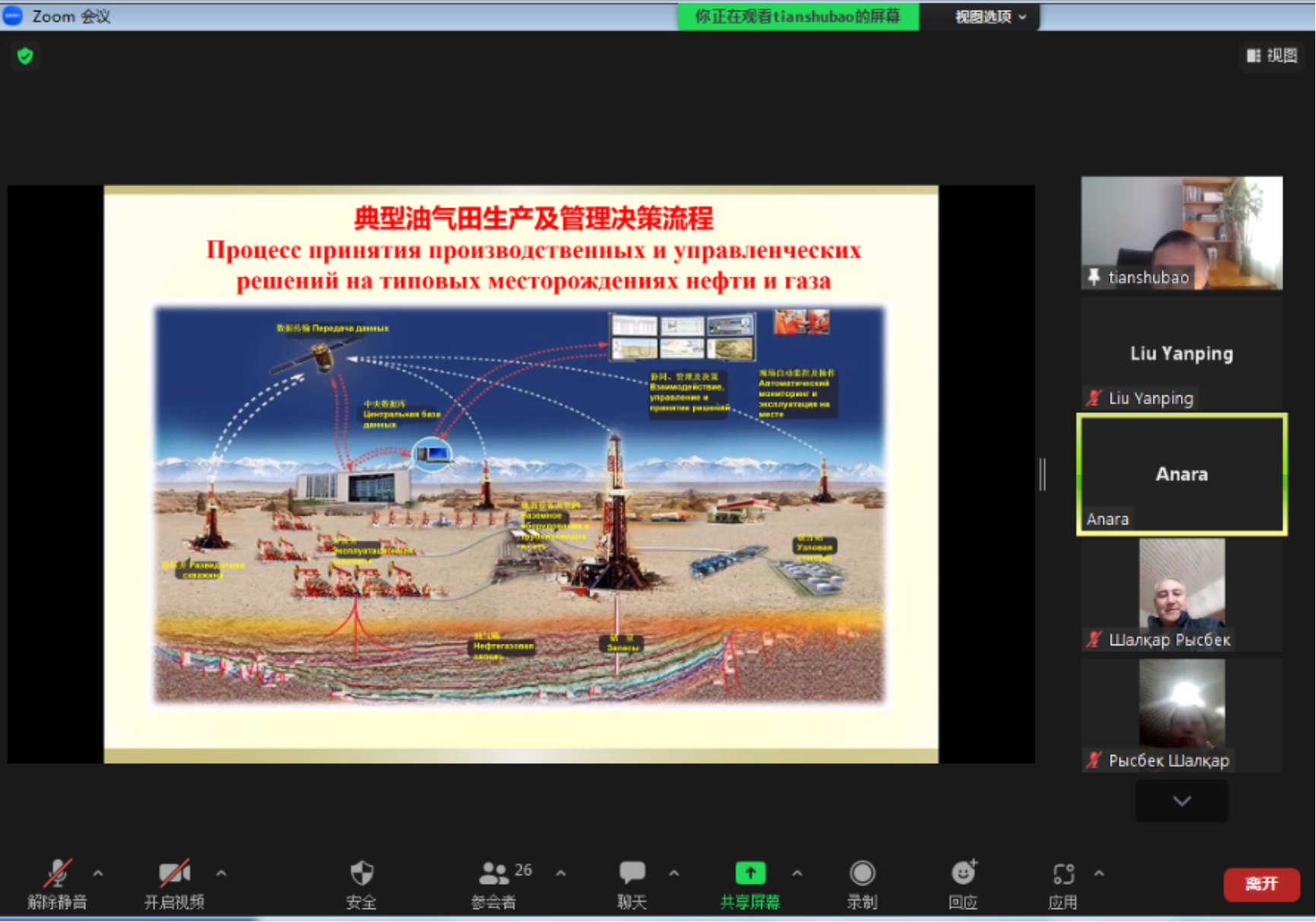Open Reactions (回应) smiley icon
The image size is (1316, 922).
click(963, 874)
